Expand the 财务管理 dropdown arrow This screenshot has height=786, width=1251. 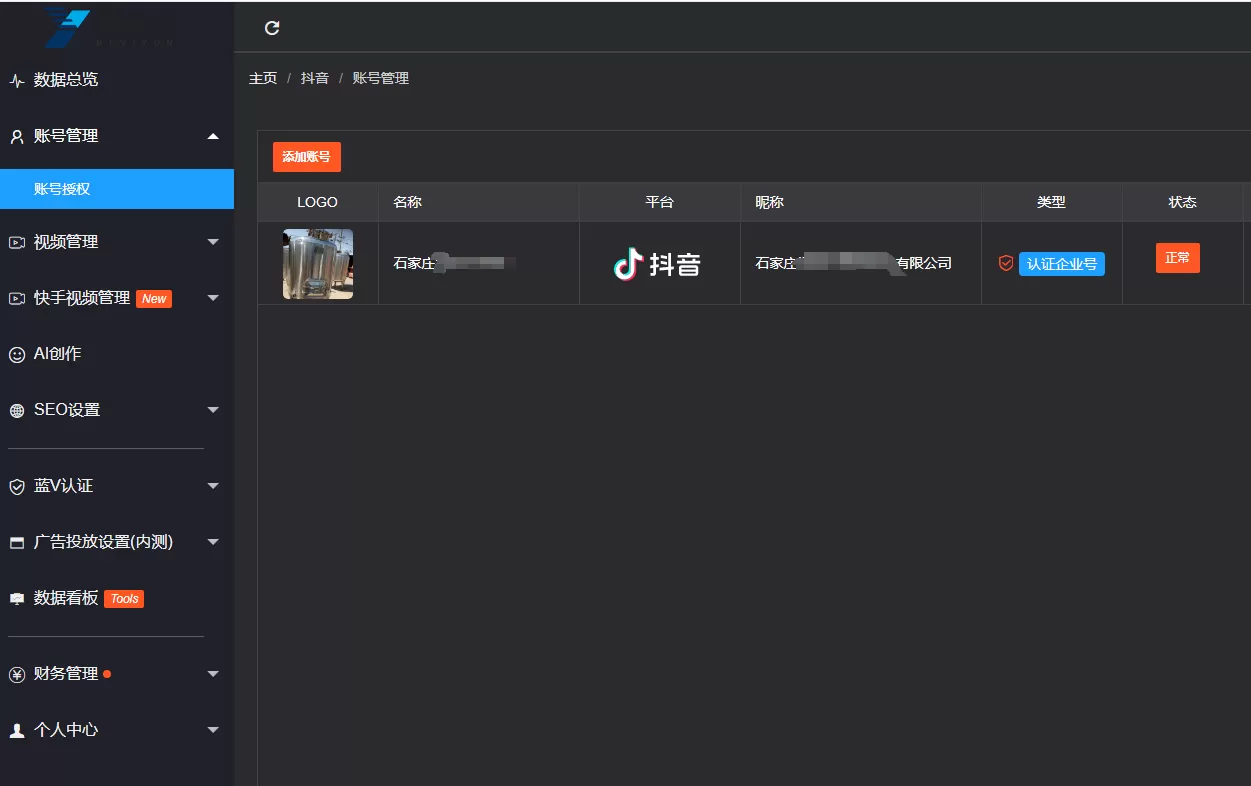coord(213,673)
